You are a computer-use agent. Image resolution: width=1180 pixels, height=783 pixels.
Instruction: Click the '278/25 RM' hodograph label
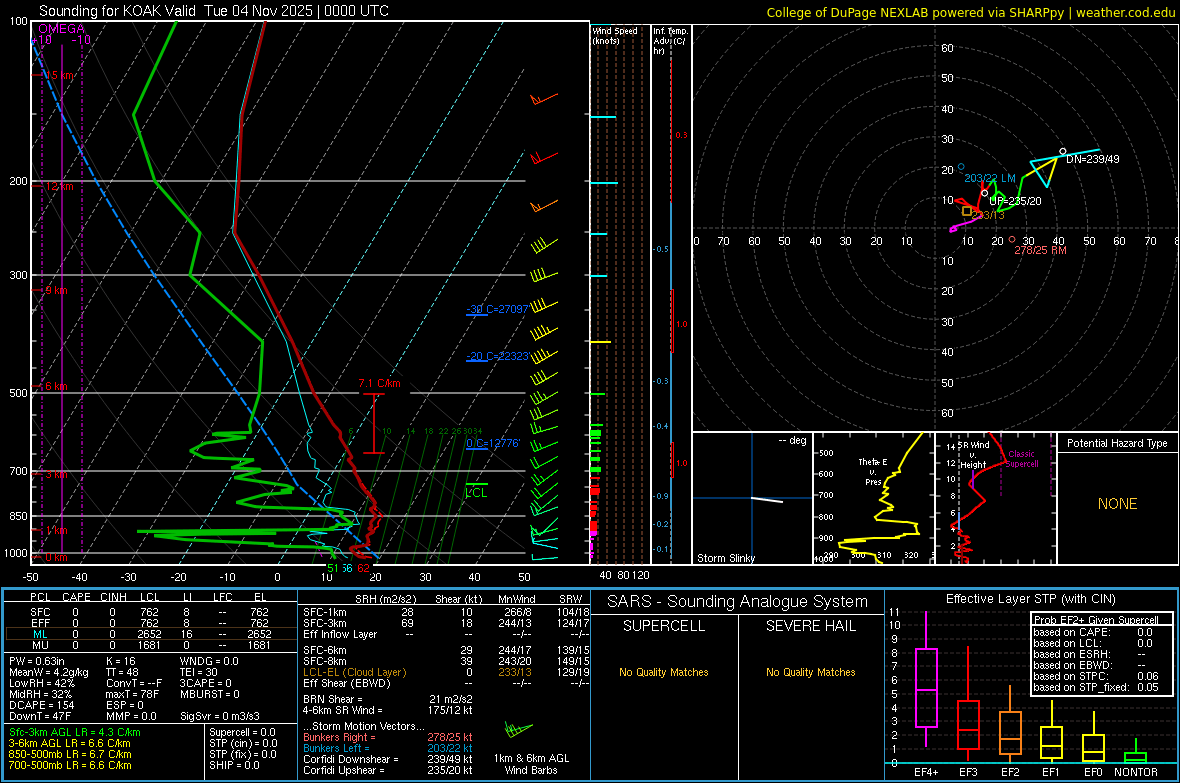[x=1040, y=250]
